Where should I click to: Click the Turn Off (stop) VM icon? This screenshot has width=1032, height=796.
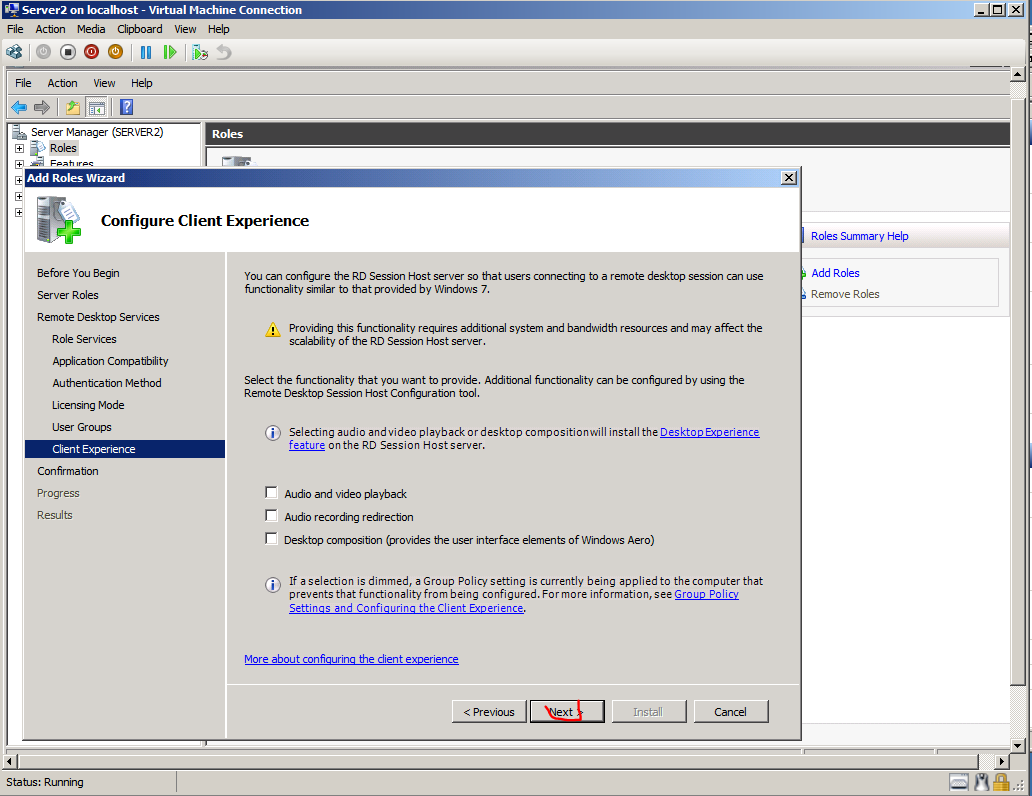pyautogui.click(x=68, y=52)
